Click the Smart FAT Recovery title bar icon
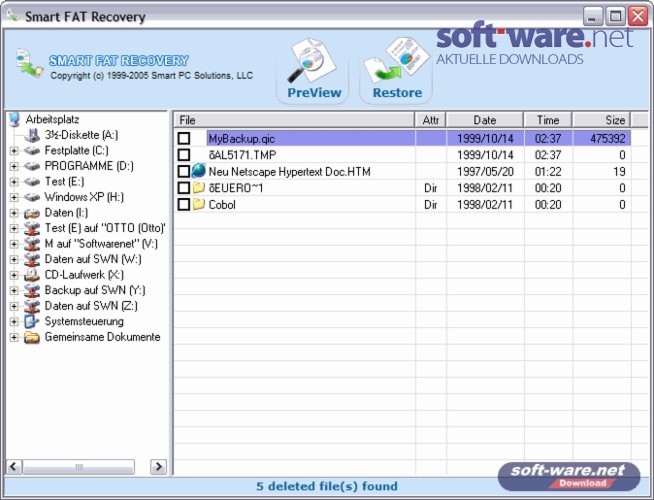 [13, 16]
